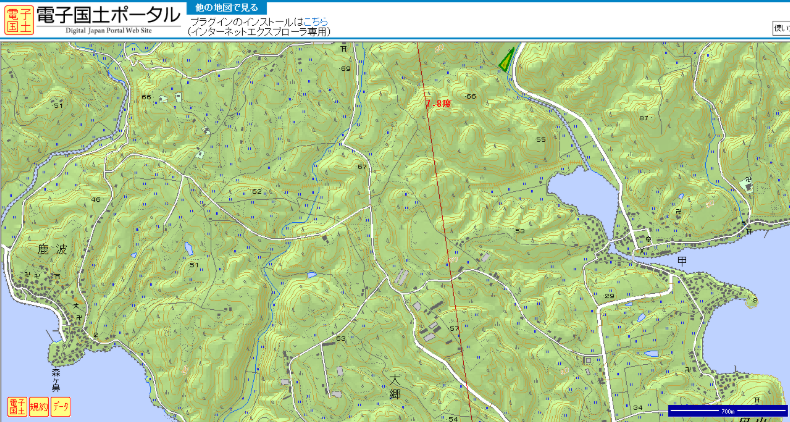Image resolution: width=790 pixels, height=422 pixels.
Task: Click the 電子国土 logo in the header
Action: coord(18,18)
